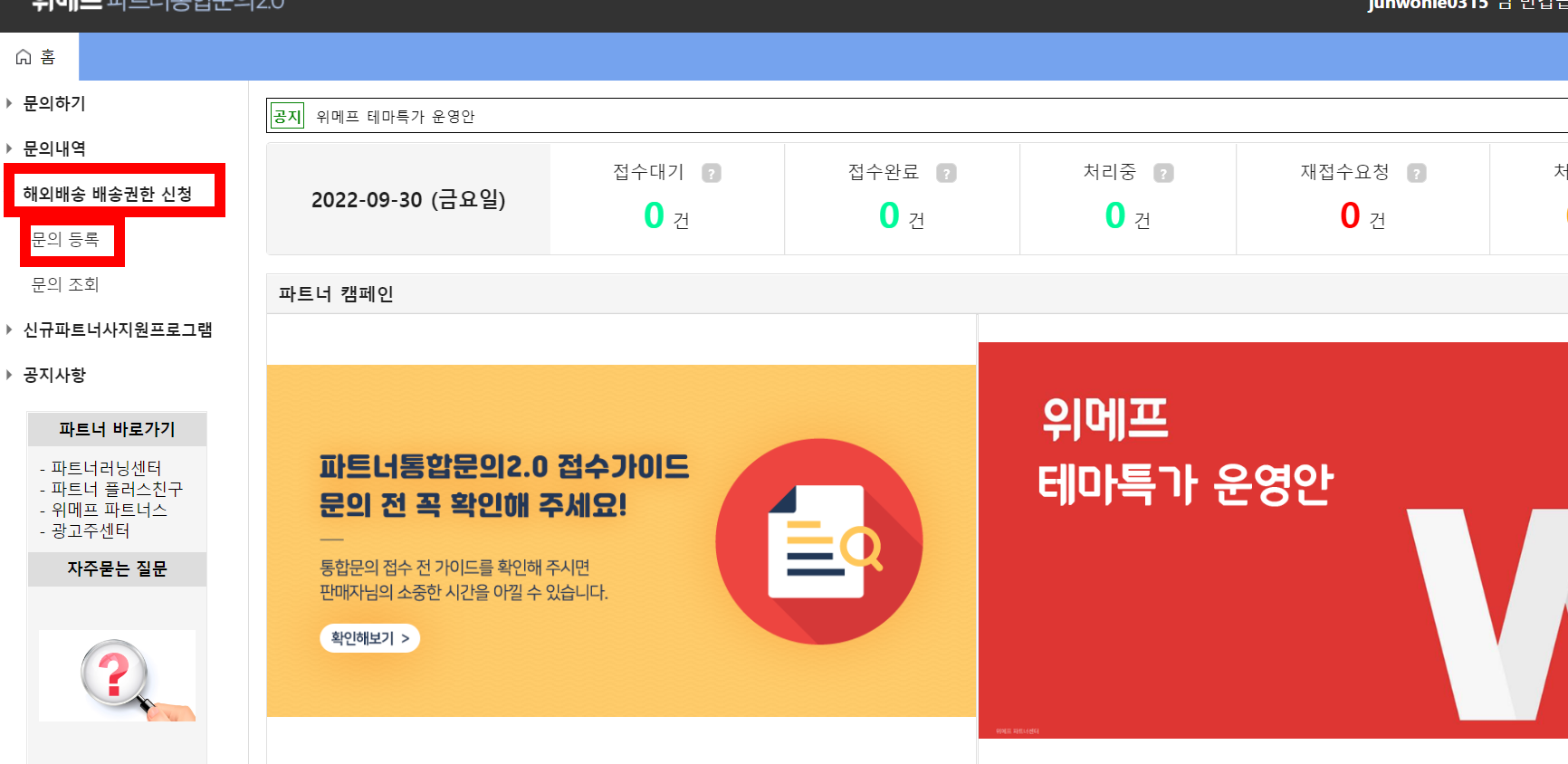The width and height of the screenshot is (1568, 764).
Task: Click the 자주묻는 질문 header
Action: 117,568
